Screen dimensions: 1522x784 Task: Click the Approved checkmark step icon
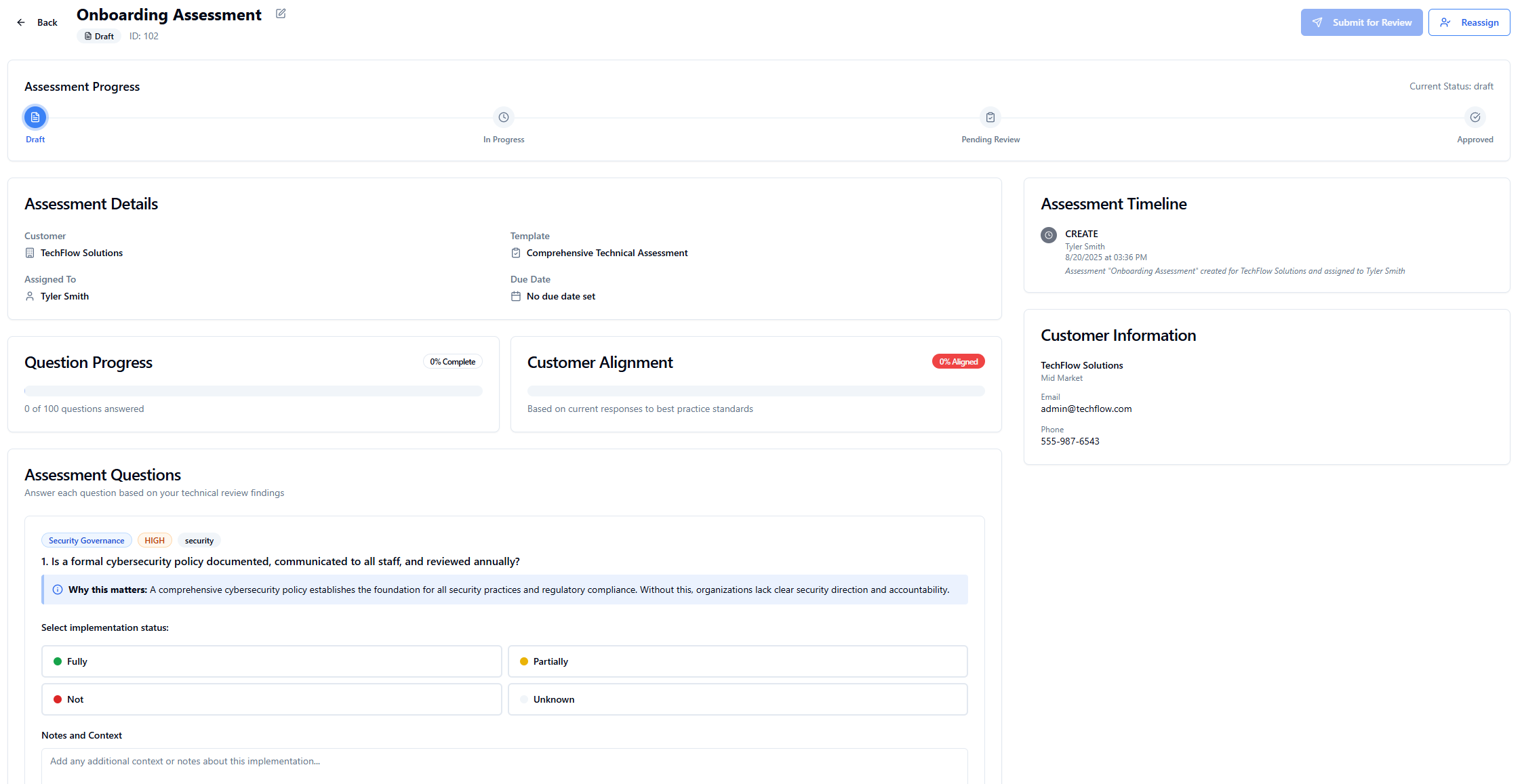coord(1475,117)
